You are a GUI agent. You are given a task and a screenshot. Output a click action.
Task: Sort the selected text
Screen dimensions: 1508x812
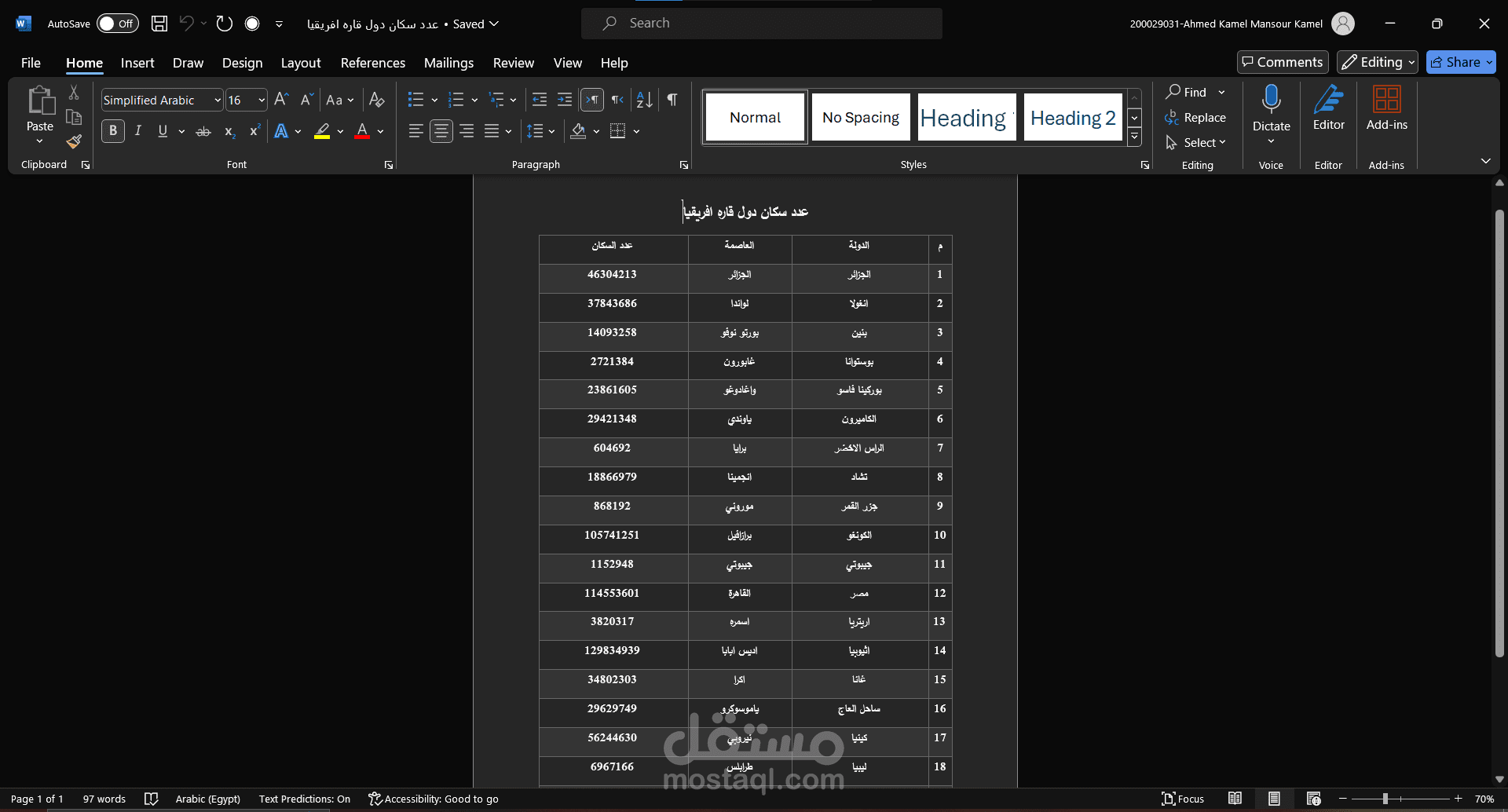point(645,100)
